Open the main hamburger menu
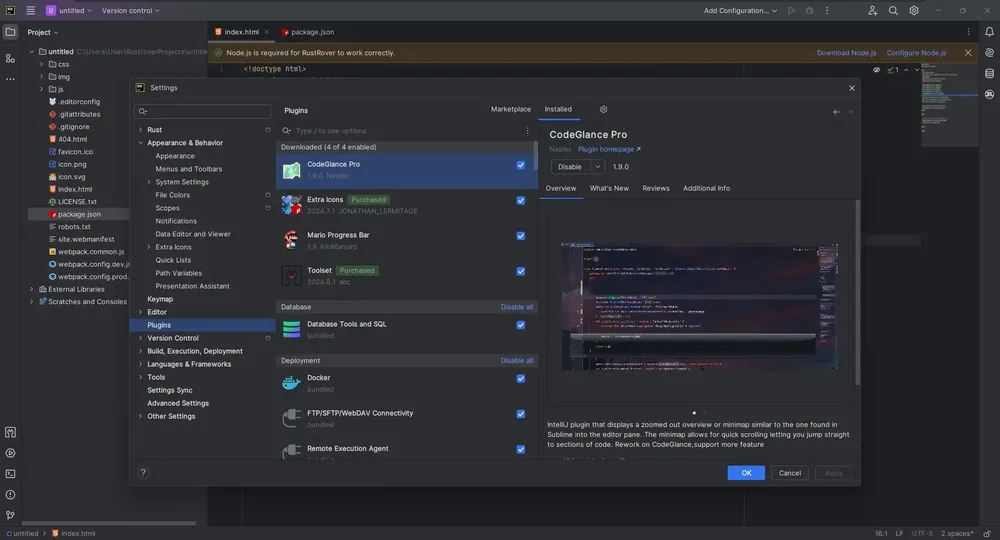This screenshot has height=540, width=1000. click(x=31, y=10)
